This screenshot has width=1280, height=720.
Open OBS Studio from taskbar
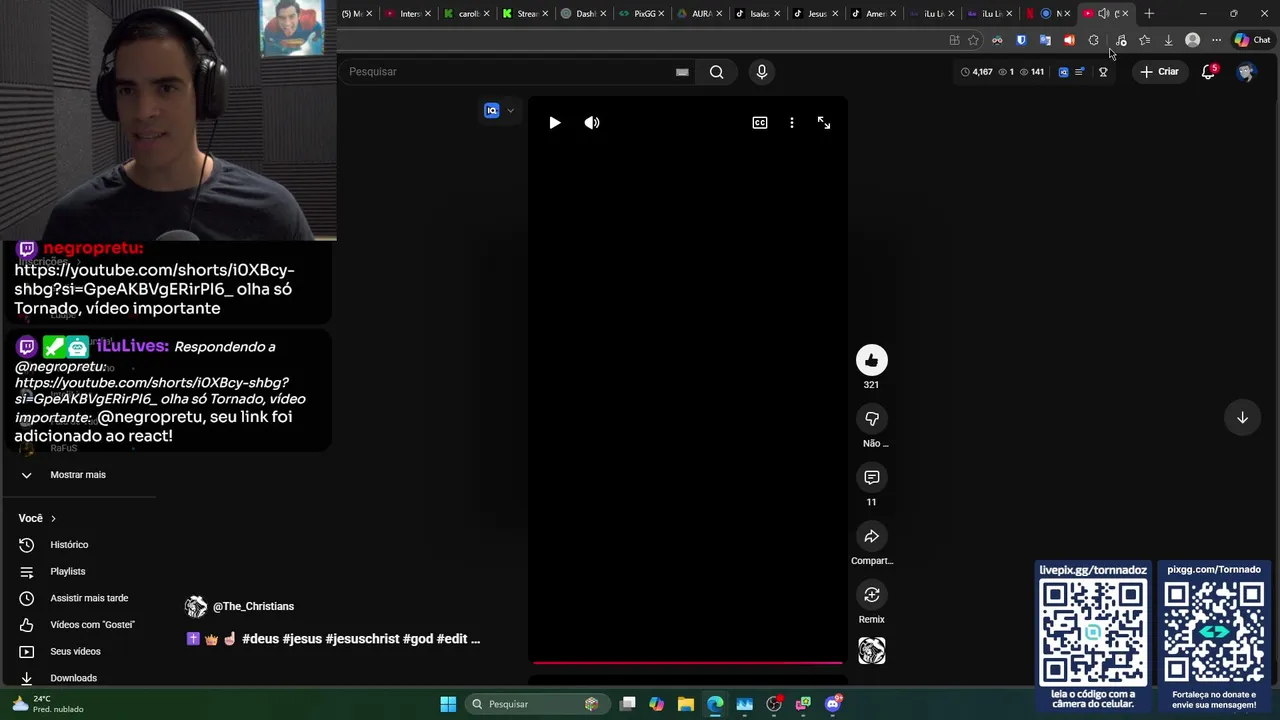(774, 704)
